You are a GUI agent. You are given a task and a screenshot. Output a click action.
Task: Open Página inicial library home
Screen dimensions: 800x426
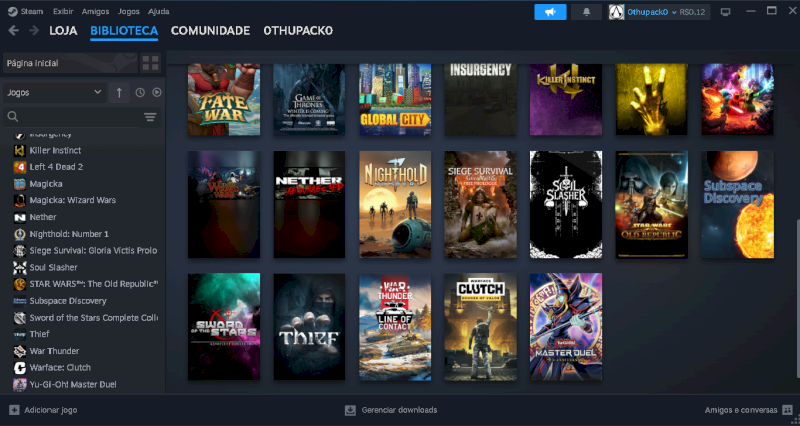point(70,63)
